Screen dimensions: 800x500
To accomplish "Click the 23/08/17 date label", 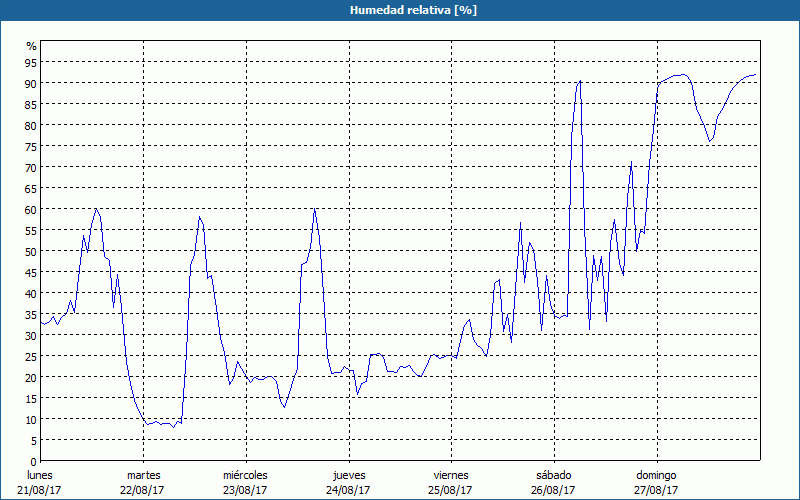I will tap(245, 490).
